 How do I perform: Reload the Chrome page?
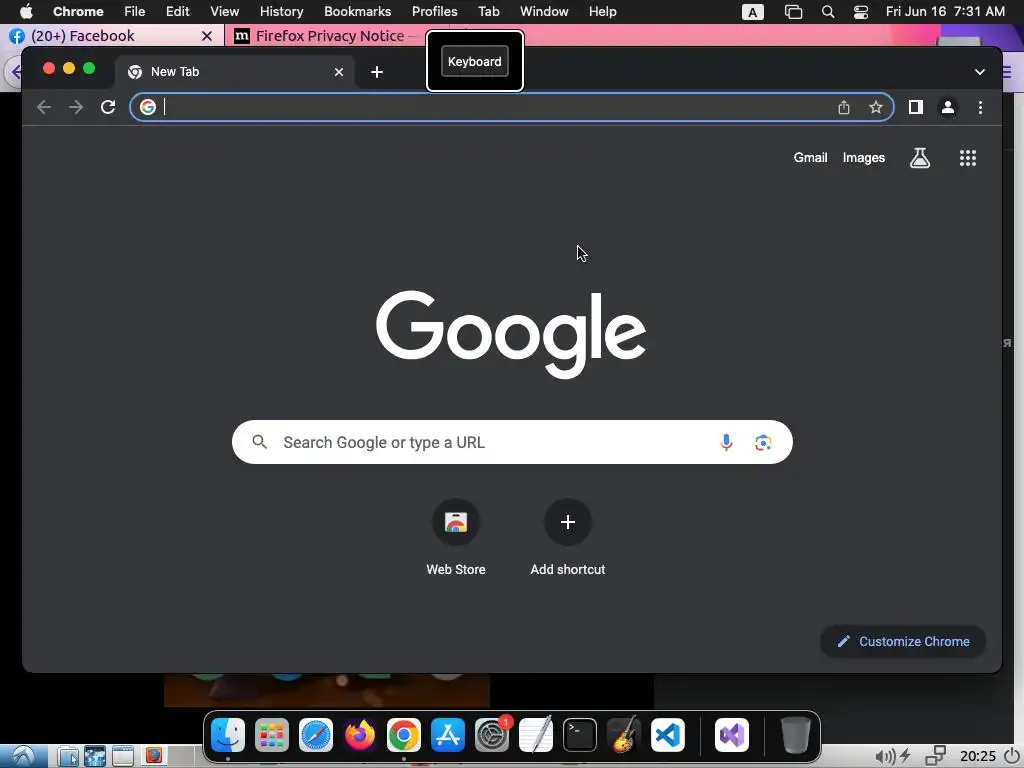(x=108, y=107)
